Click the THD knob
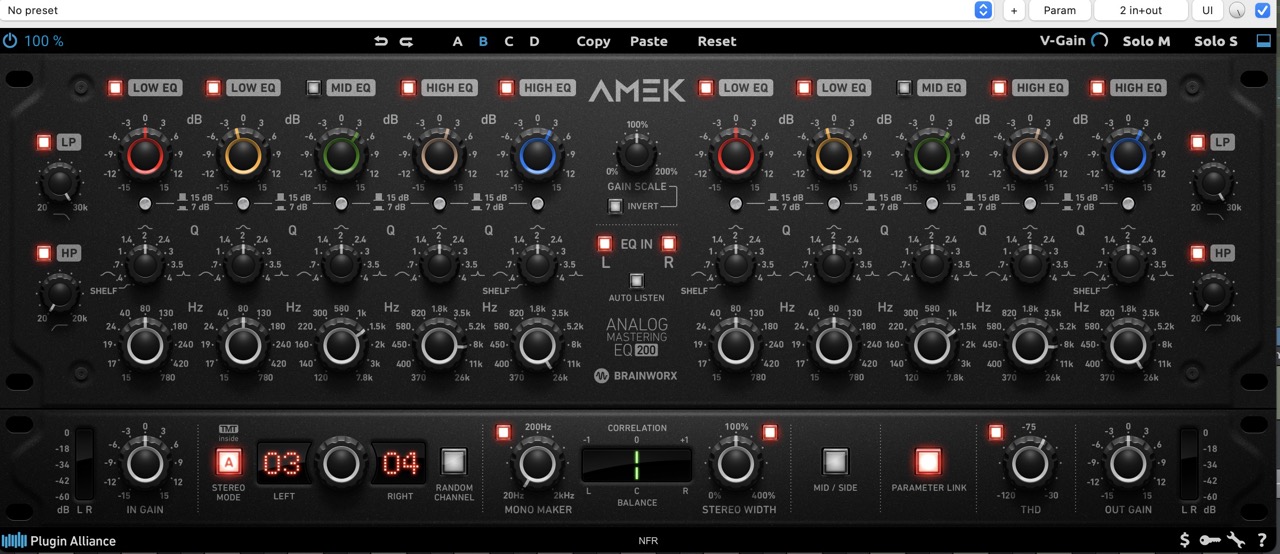Image resolution: width=1280 pixels, height=554 pixels. [1030, 464]
